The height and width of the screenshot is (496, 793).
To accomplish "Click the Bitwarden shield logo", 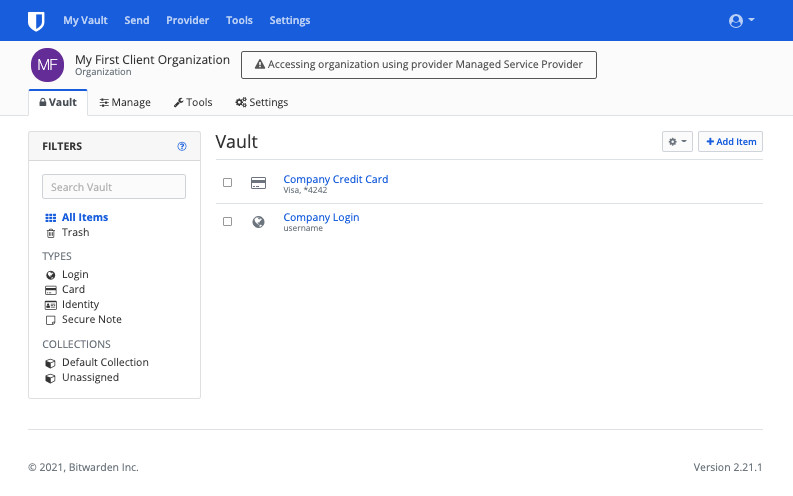I will [x=37, y=20].
